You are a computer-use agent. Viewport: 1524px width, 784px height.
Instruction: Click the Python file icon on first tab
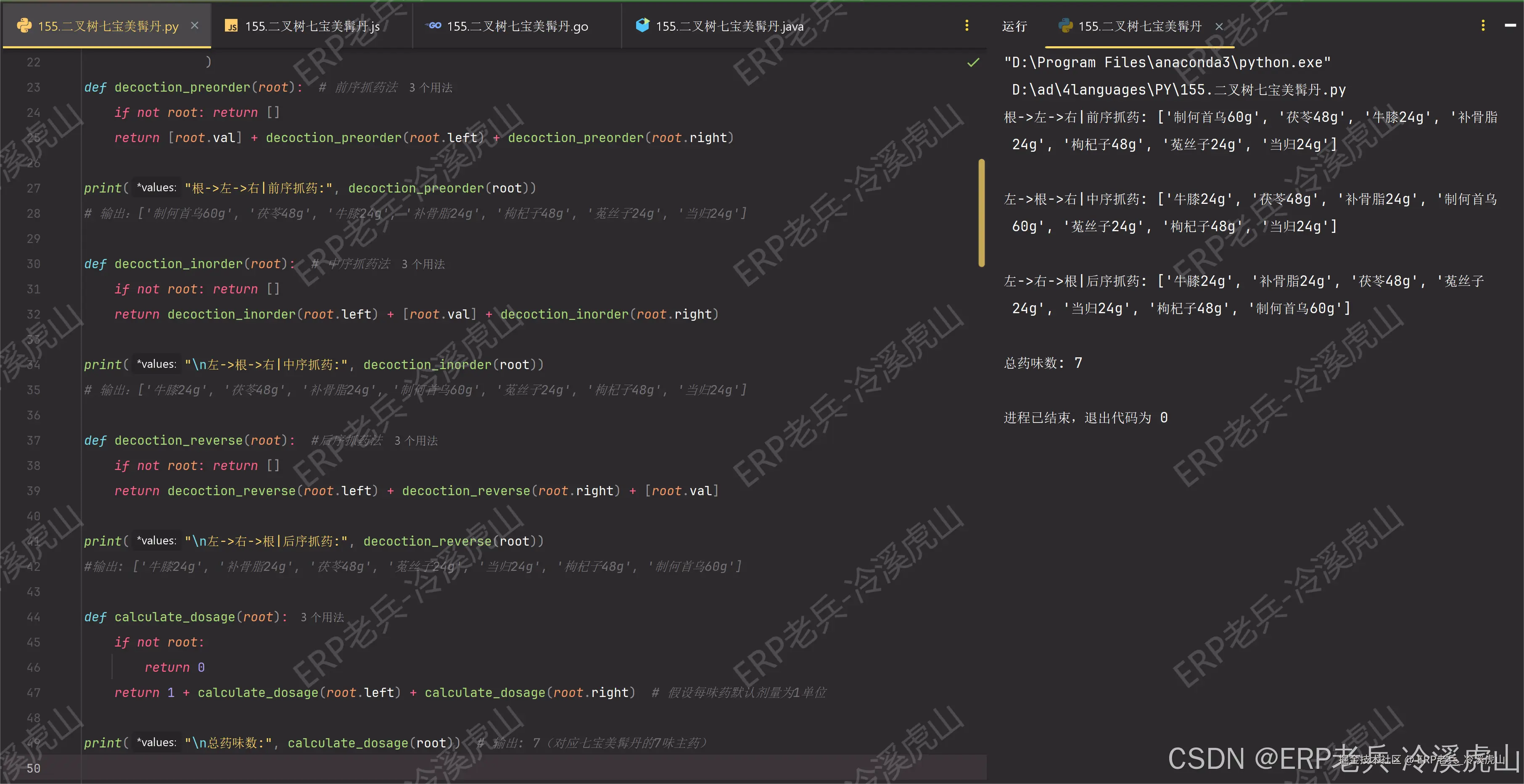point(24,26)
